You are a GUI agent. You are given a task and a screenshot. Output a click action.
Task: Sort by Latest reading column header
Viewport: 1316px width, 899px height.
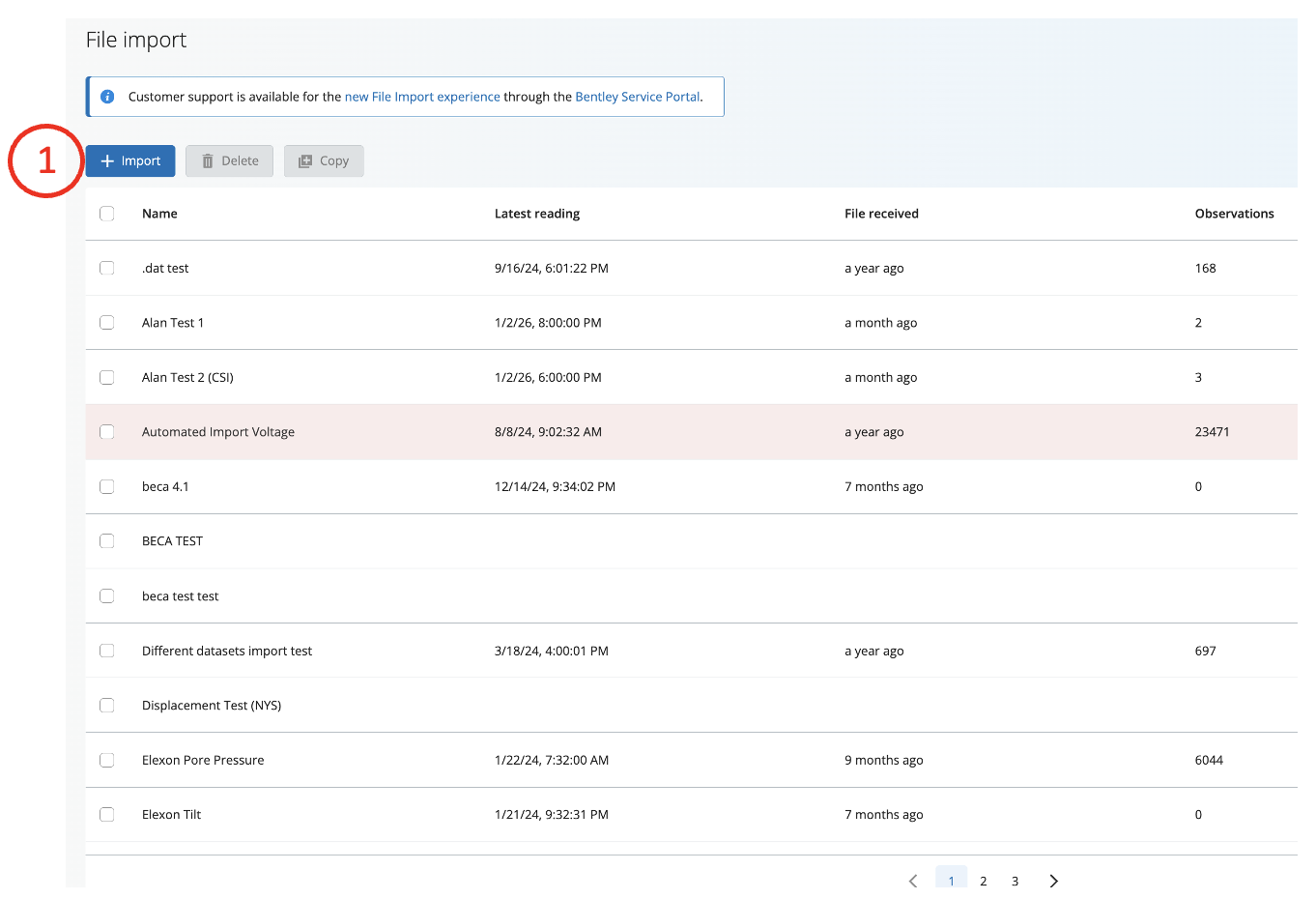(x=536, y=214)
